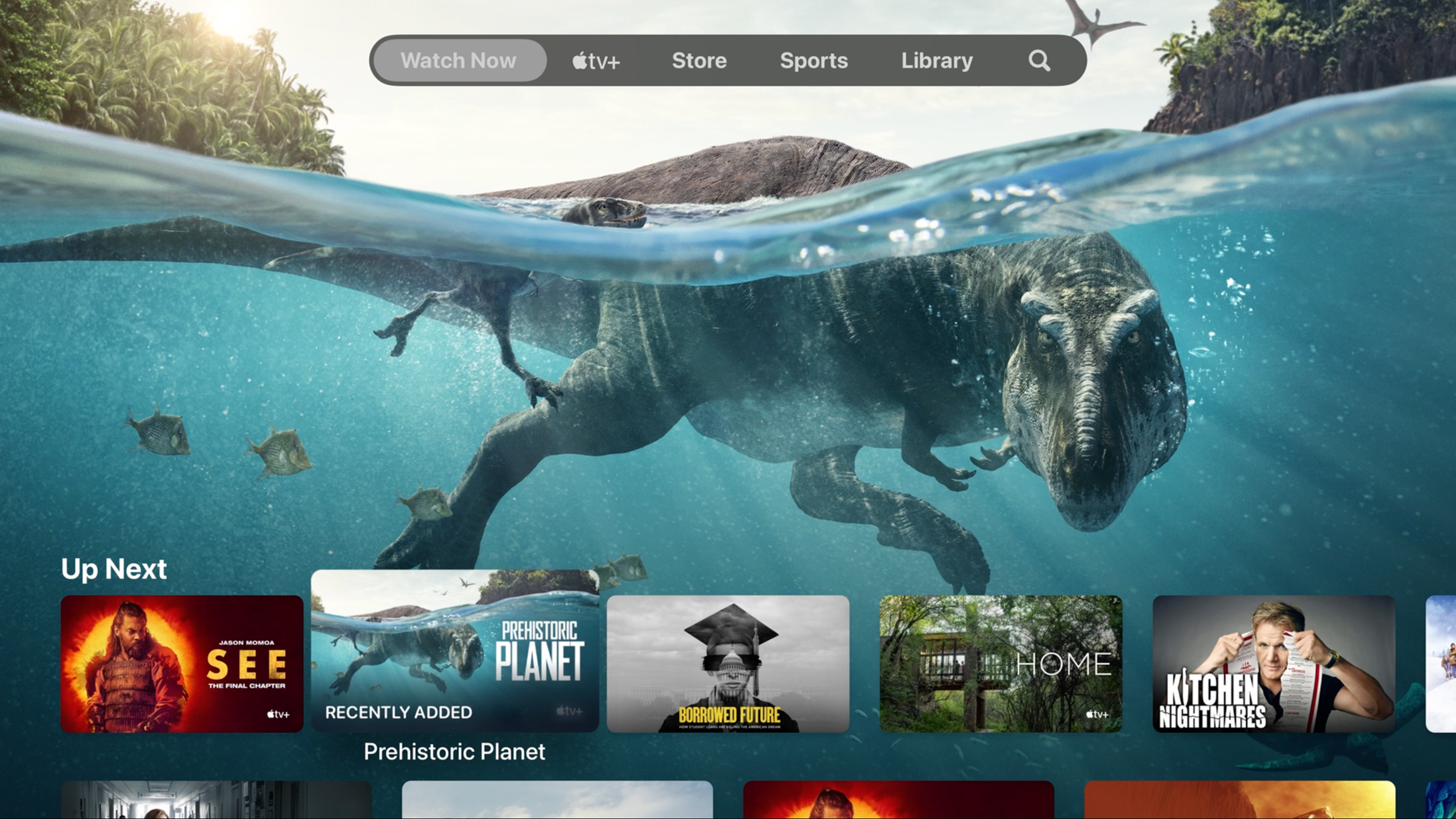Open the Store tab
The height and width of the screenshot is (819, 1456).
(699, 61)
